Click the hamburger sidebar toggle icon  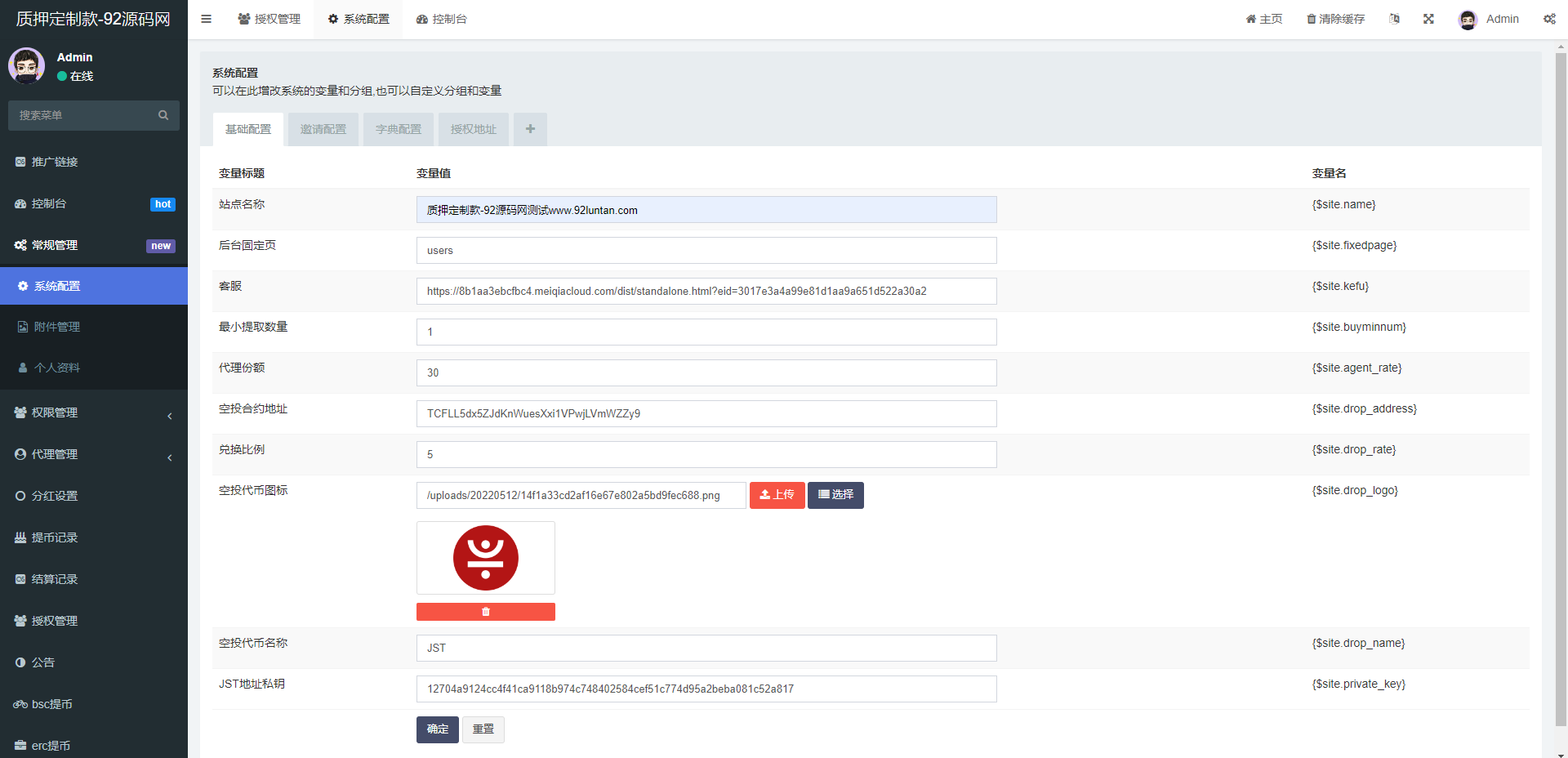tap(206, 19)
